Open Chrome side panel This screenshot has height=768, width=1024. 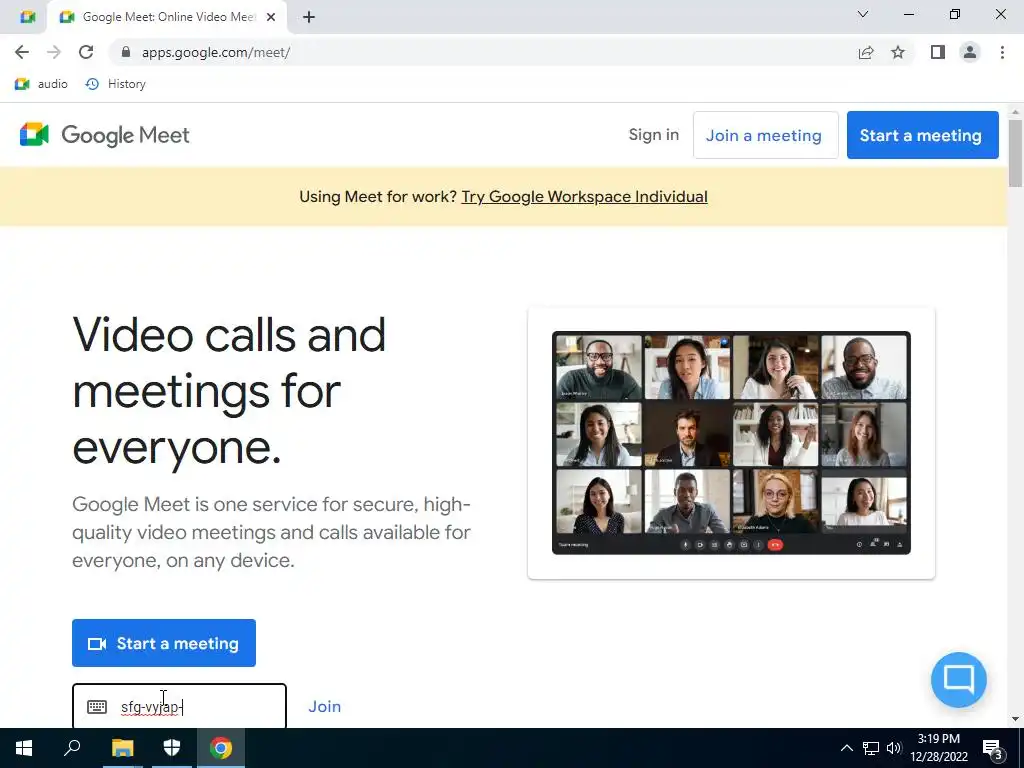[938, 52]
